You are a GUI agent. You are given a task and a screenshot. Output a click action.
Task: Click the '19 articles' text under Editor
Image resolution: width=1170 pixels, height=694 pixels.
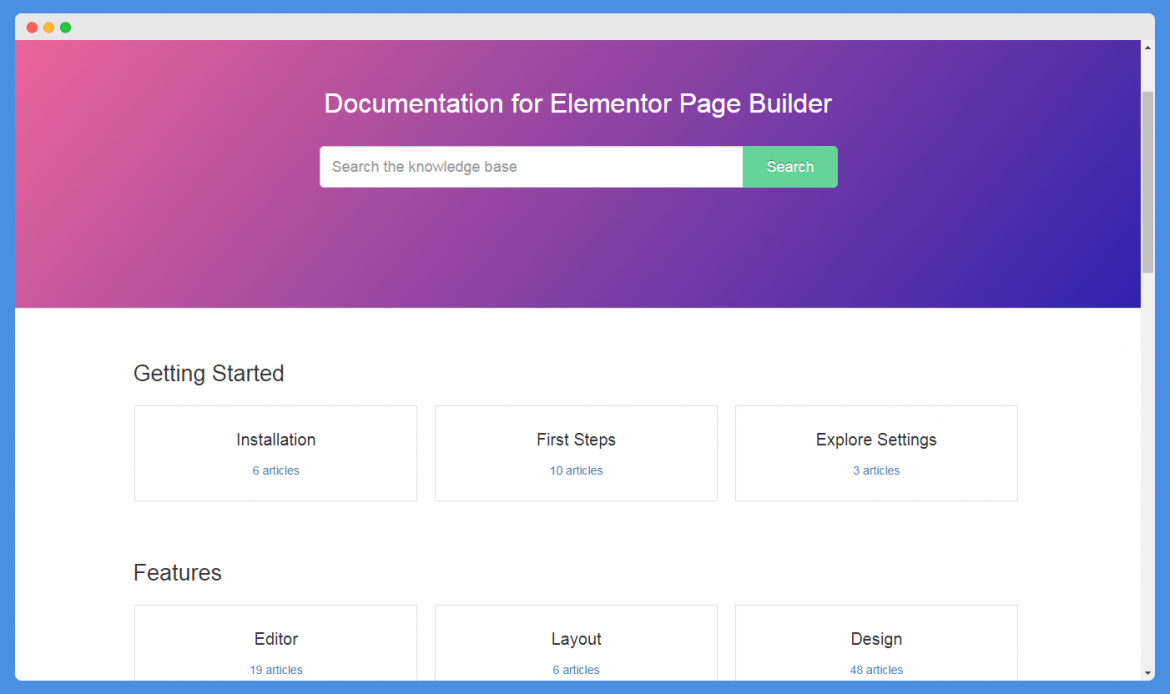[x=275, y=670]
